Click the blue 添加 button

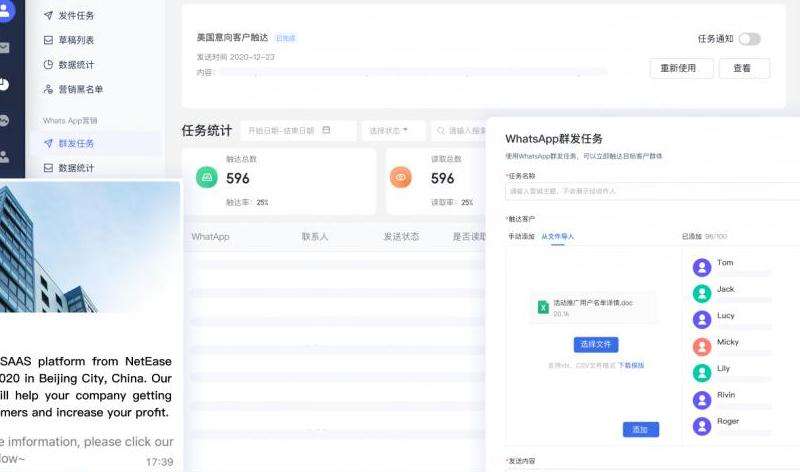(640, 429)
